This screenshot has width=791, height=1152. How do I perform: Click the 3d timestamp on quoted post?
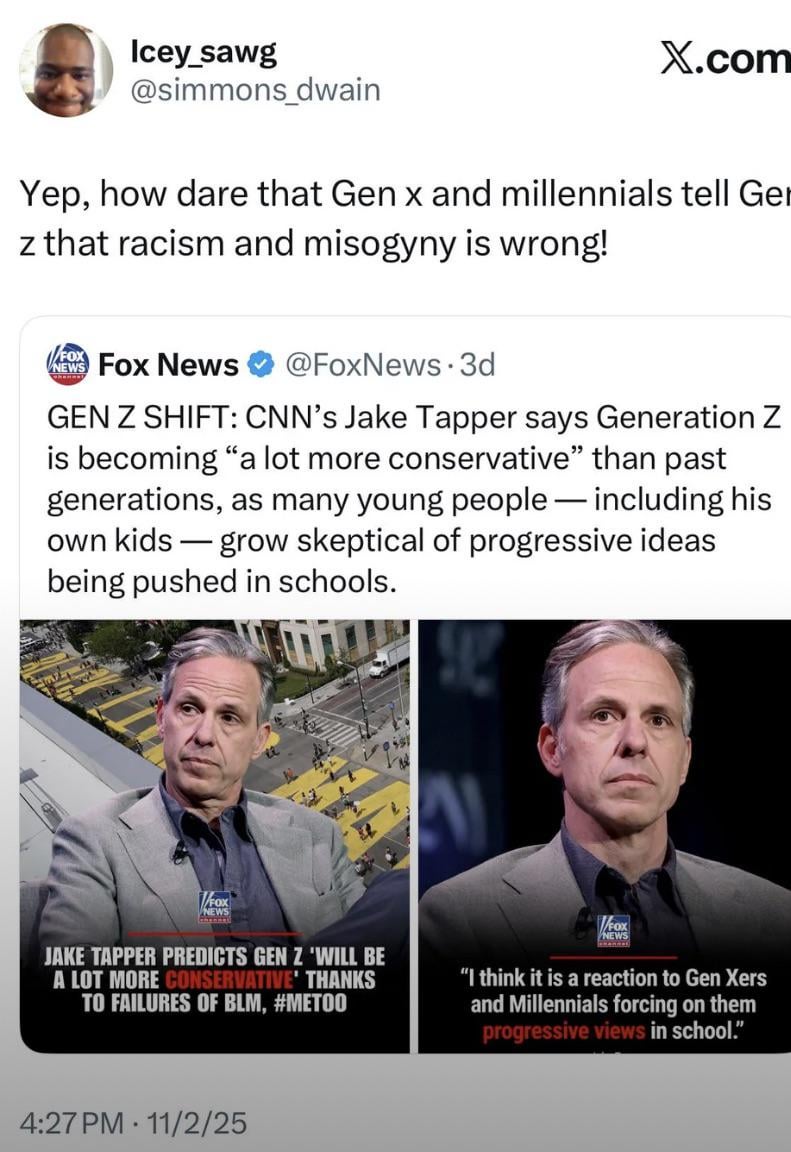click(x=475, y=365)
